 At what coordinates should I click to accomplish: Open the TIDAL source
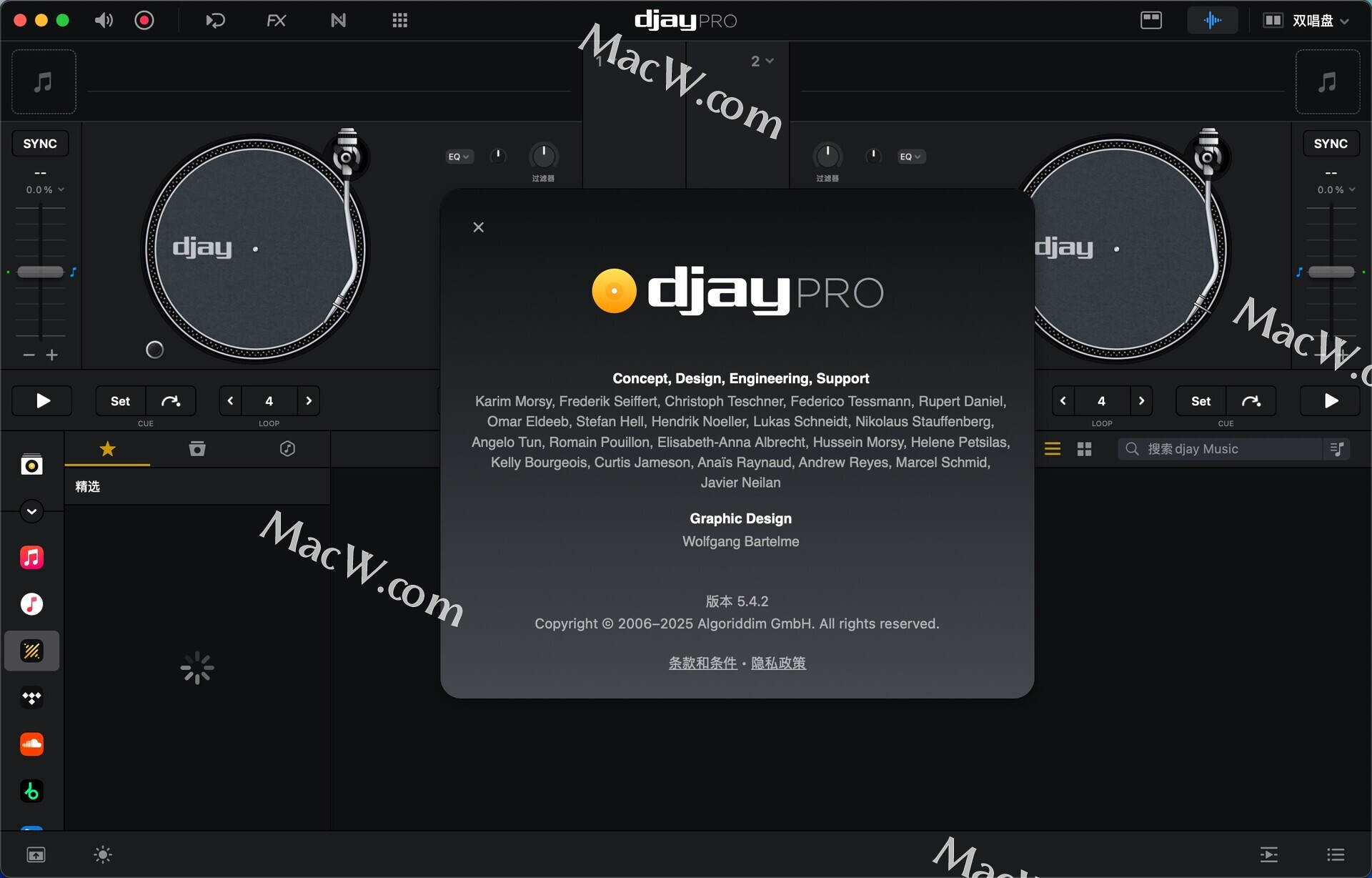pyautogui.click(x=31, y=698)
